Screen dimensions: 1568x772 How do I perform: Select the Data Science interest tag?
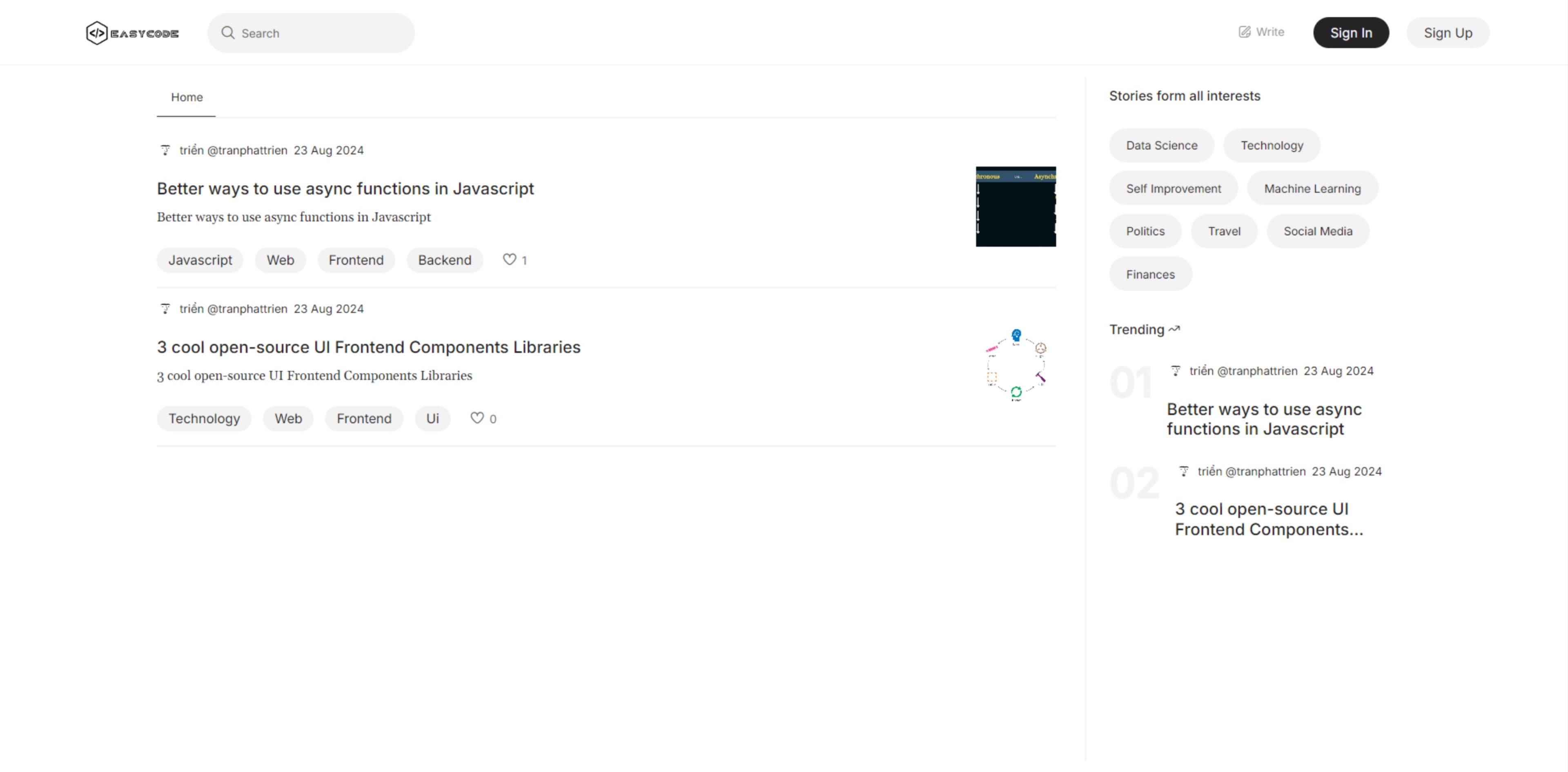[1161, 145]
